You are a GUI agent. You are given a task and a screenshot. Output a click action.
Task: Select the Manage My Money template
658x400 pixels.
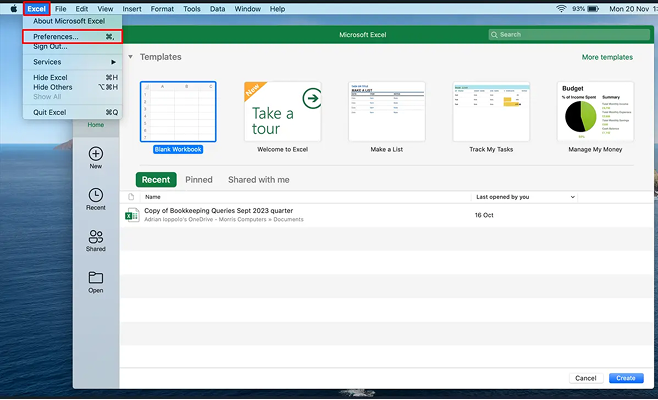pos(595,112)
